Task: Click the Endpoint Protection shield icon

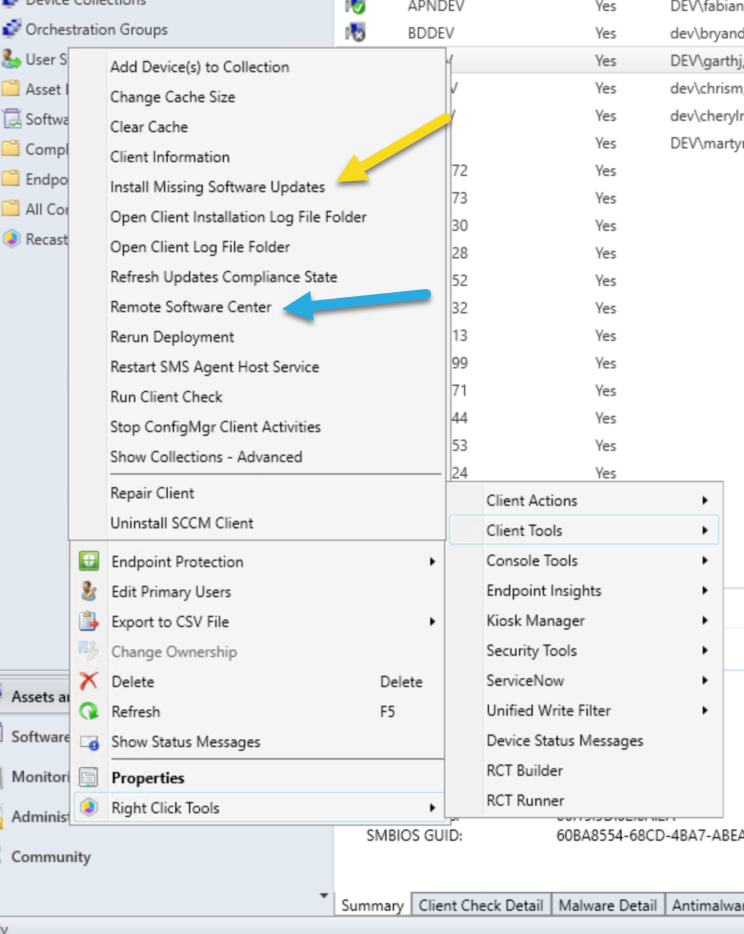Action: [x=89, y=562]
